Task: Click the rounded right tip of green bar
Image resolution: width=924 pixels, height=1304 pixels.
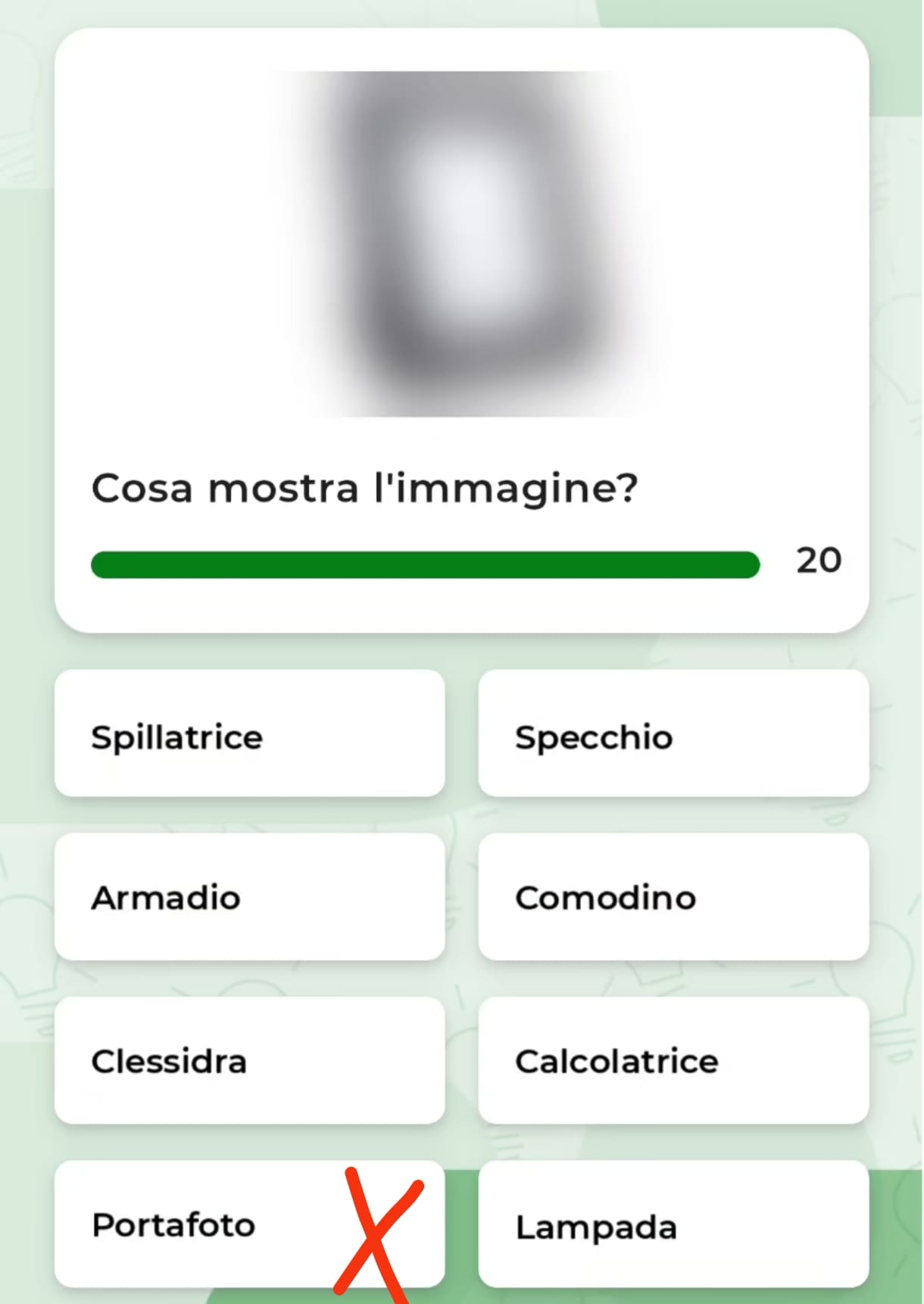Action: 749,564
